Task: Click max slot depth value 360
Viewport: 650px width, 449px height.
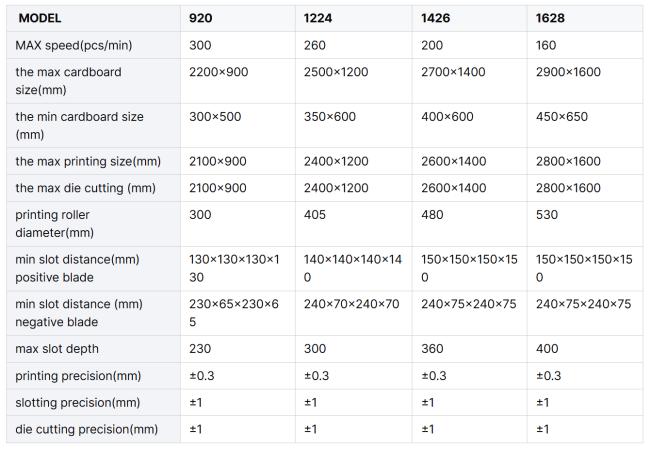Action: tap(432, 349)
